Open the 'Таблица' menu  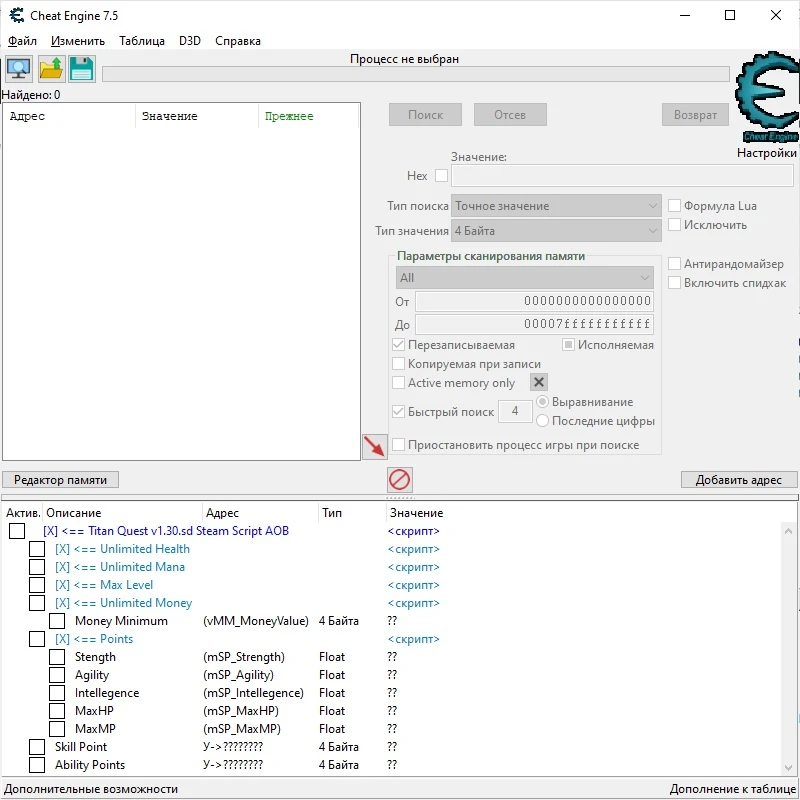pos(142,41)
